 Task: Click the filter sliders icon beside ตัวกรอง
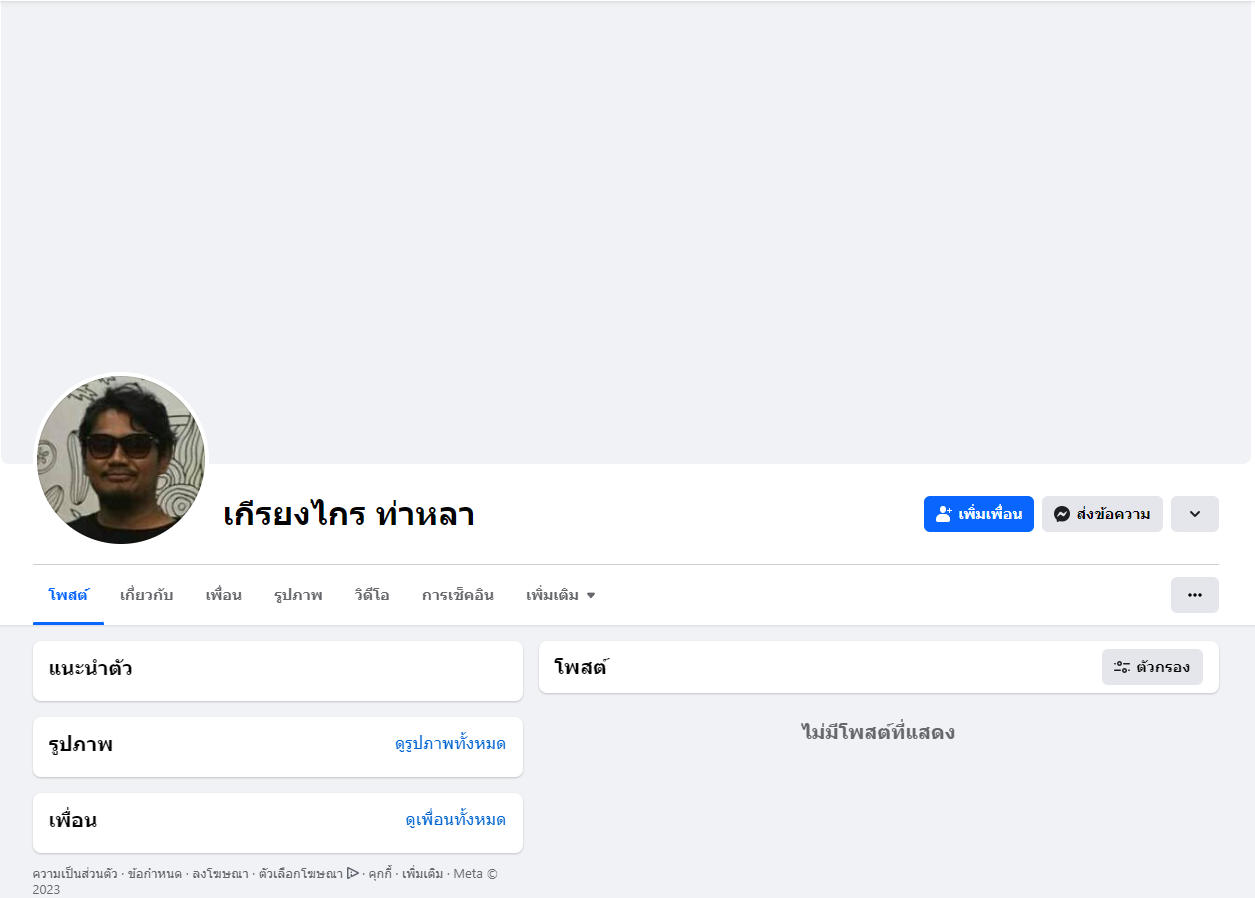tap(1122, 667)
